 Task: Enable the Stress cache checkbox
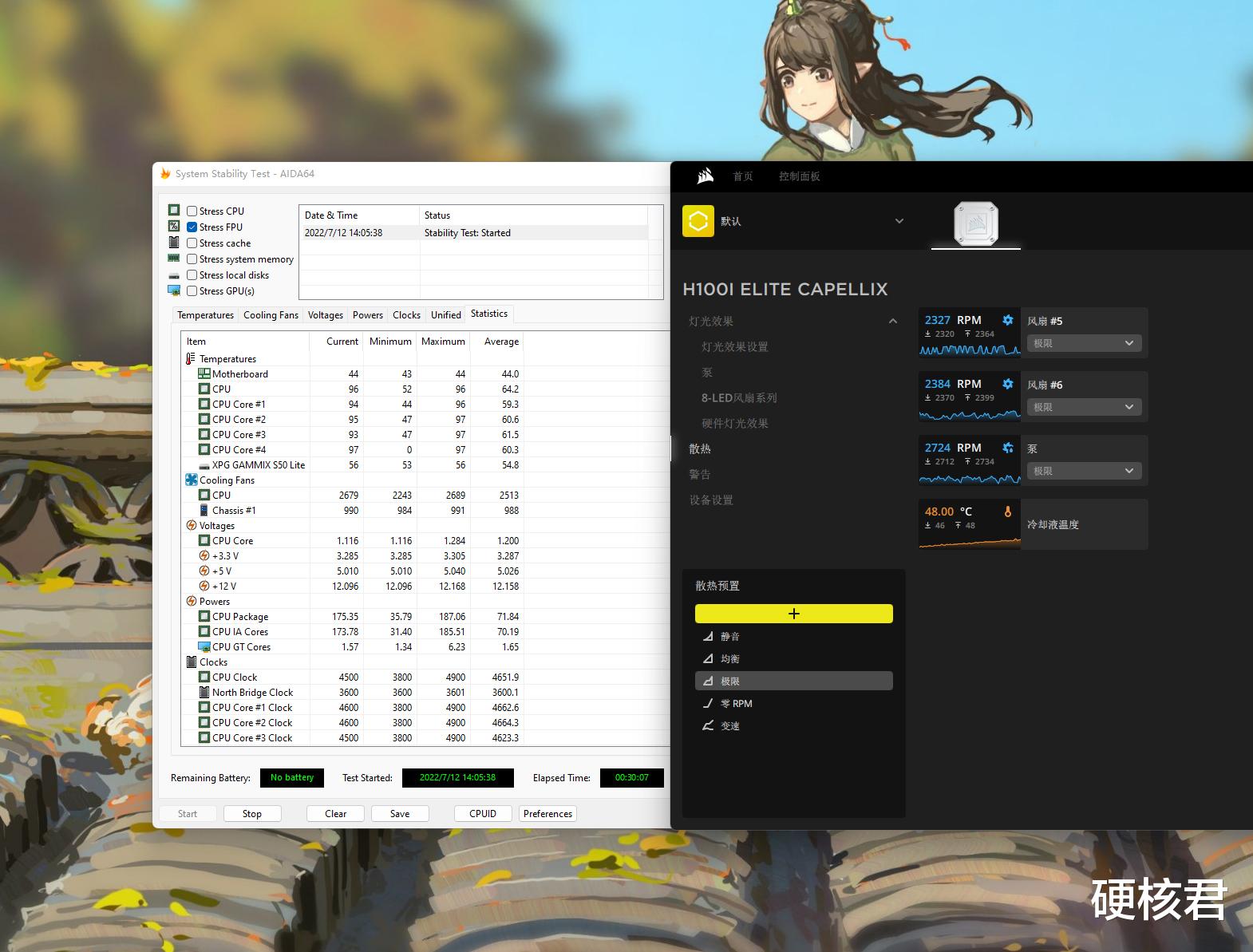point(192,243)
